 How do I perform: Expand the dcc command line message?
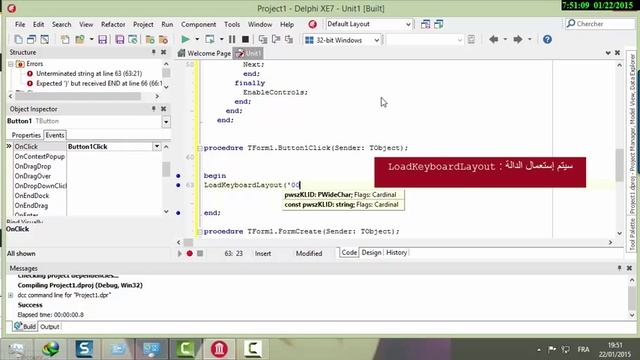(11, 295)
